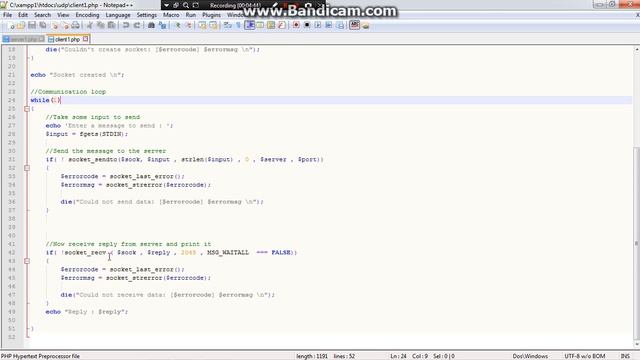Open the View menu
640x360 pixels.
point(63,15)
